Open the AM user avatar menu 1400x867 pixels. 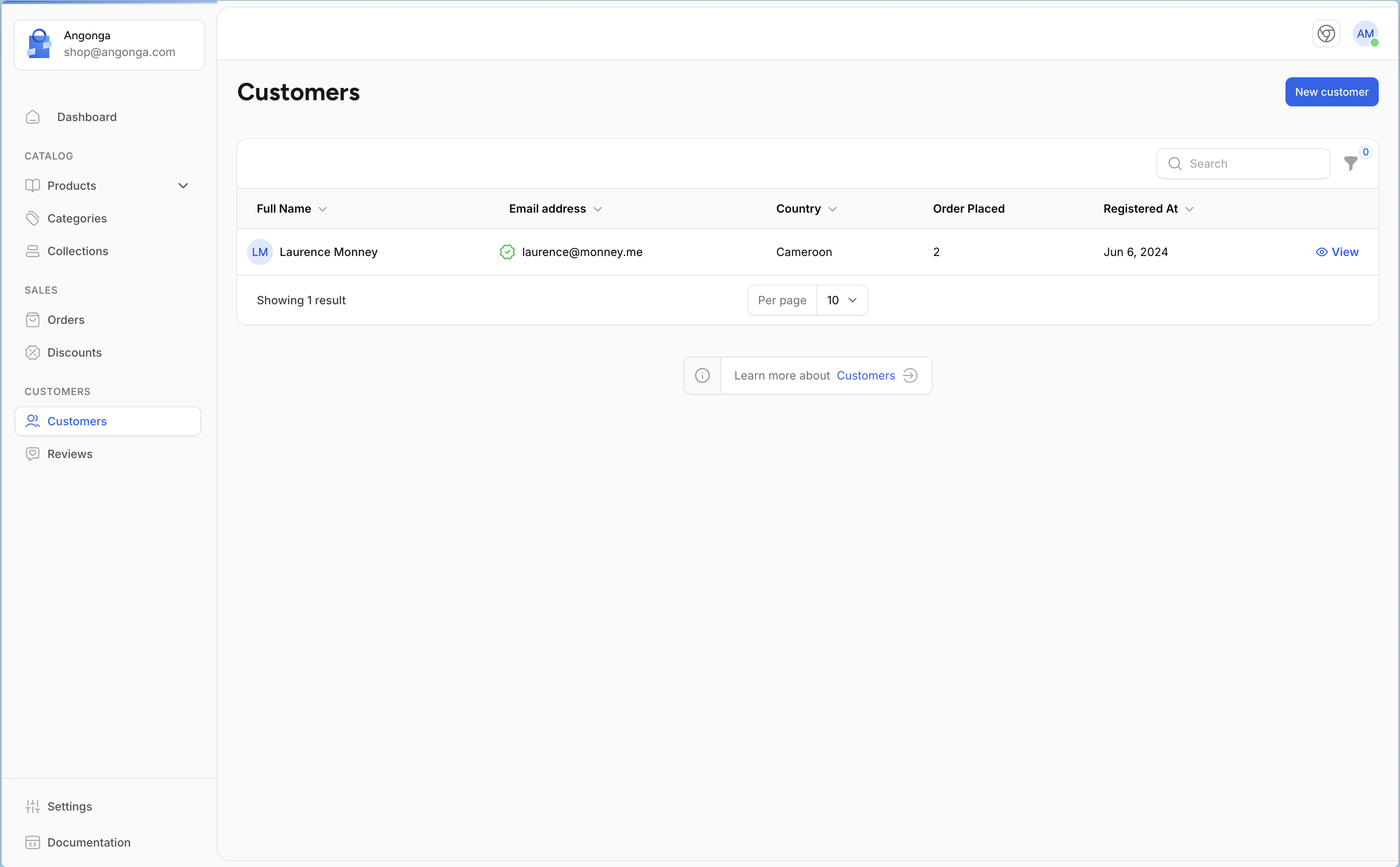coord(1365,34)
